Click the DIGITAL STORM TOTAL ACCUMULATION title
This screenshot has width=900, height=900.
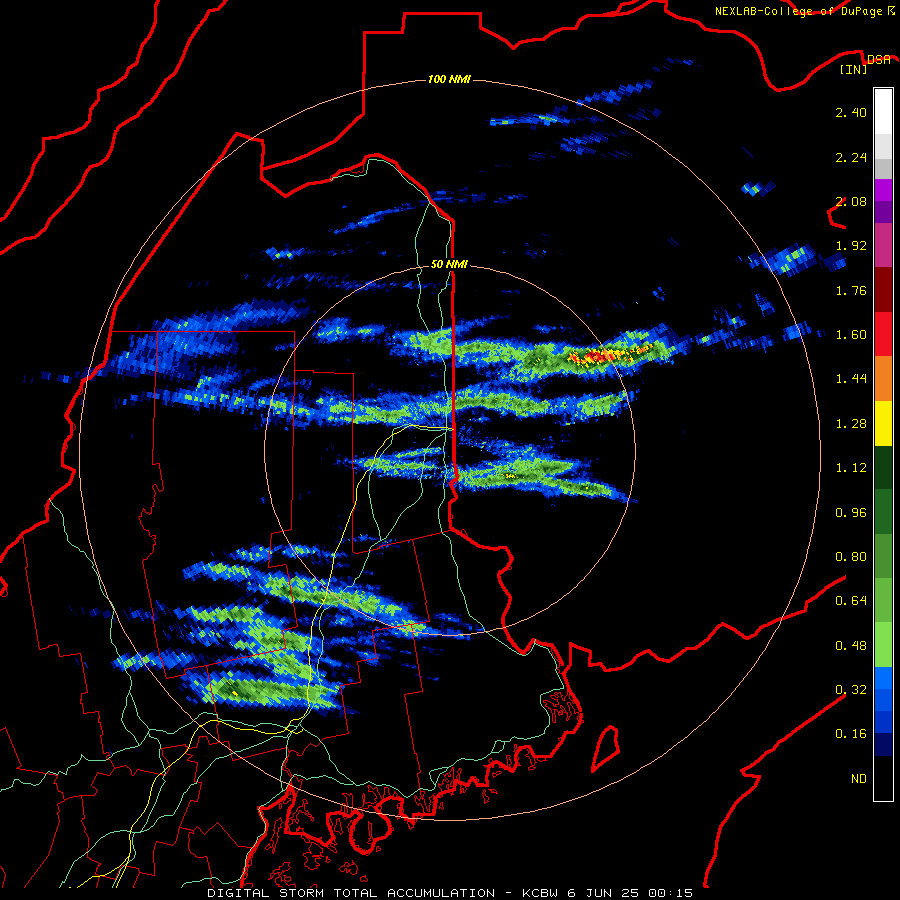(351, 893)
